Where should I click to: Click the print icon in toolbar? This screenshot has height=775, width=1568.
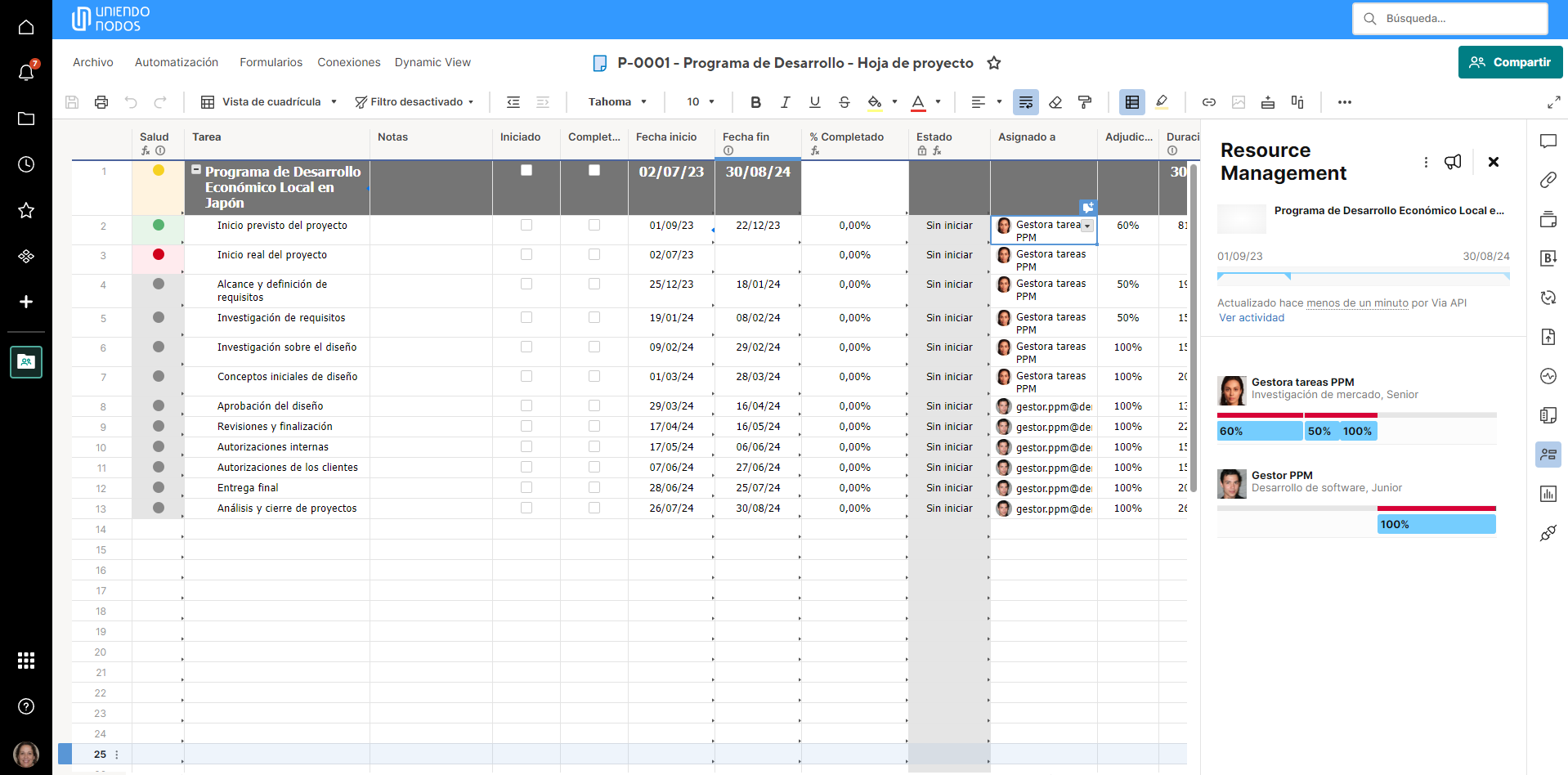coord(101,102)
